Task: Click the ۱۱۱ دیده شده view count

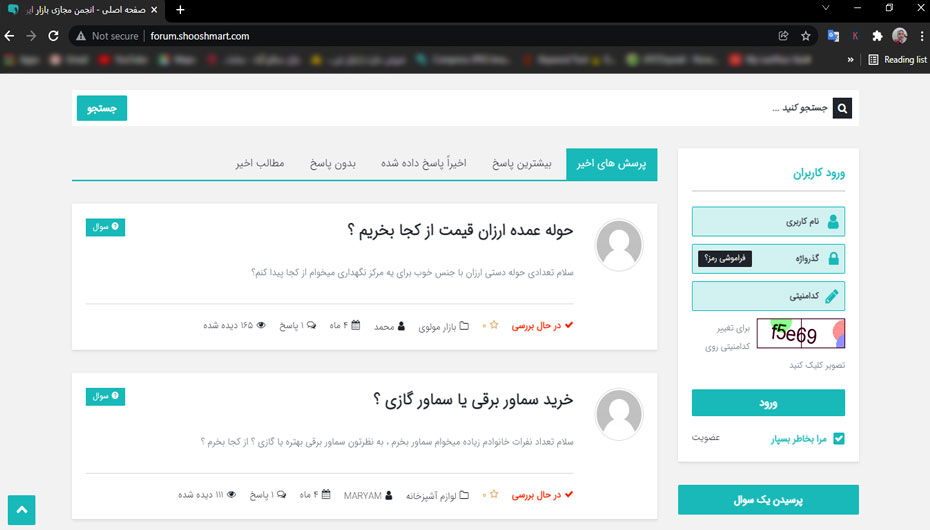Action: click(x=207, y=496)
